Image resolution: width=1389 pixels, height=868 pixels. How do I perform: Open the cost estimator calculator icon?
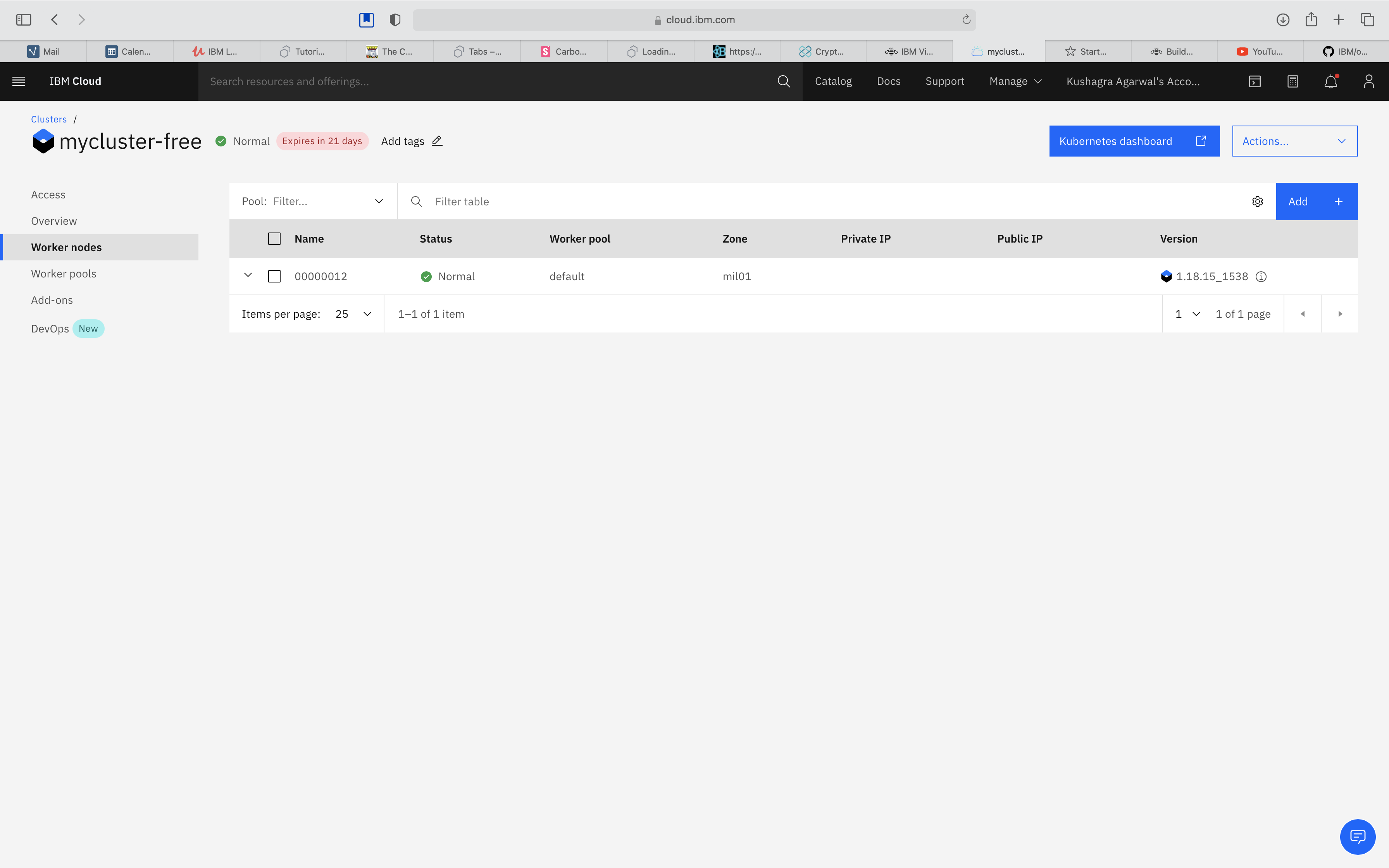(x=1292, y=81)
